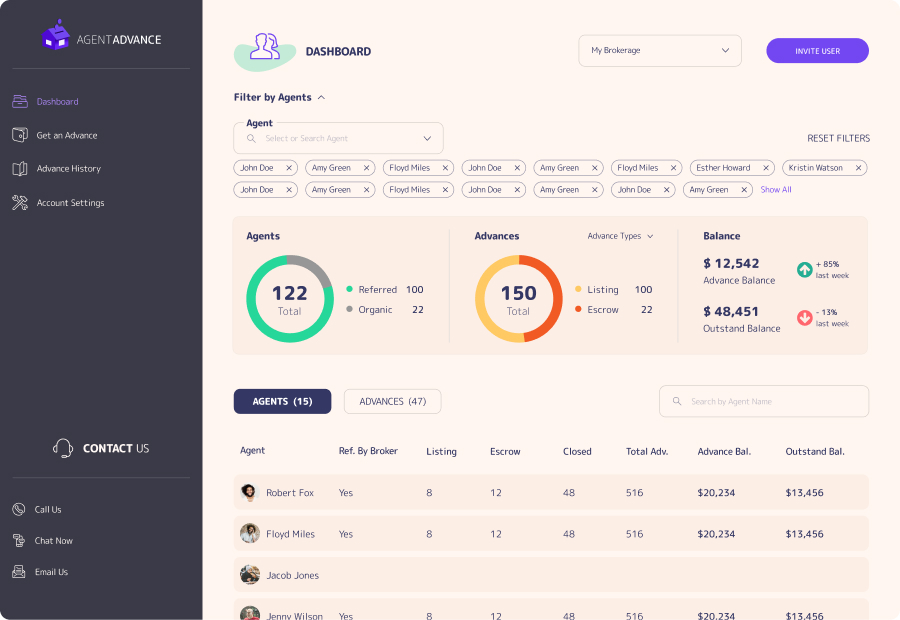Switch to the Advances (47) tab
The width and height of the screenshot is (900, 620).
click(x=393, y=401)
